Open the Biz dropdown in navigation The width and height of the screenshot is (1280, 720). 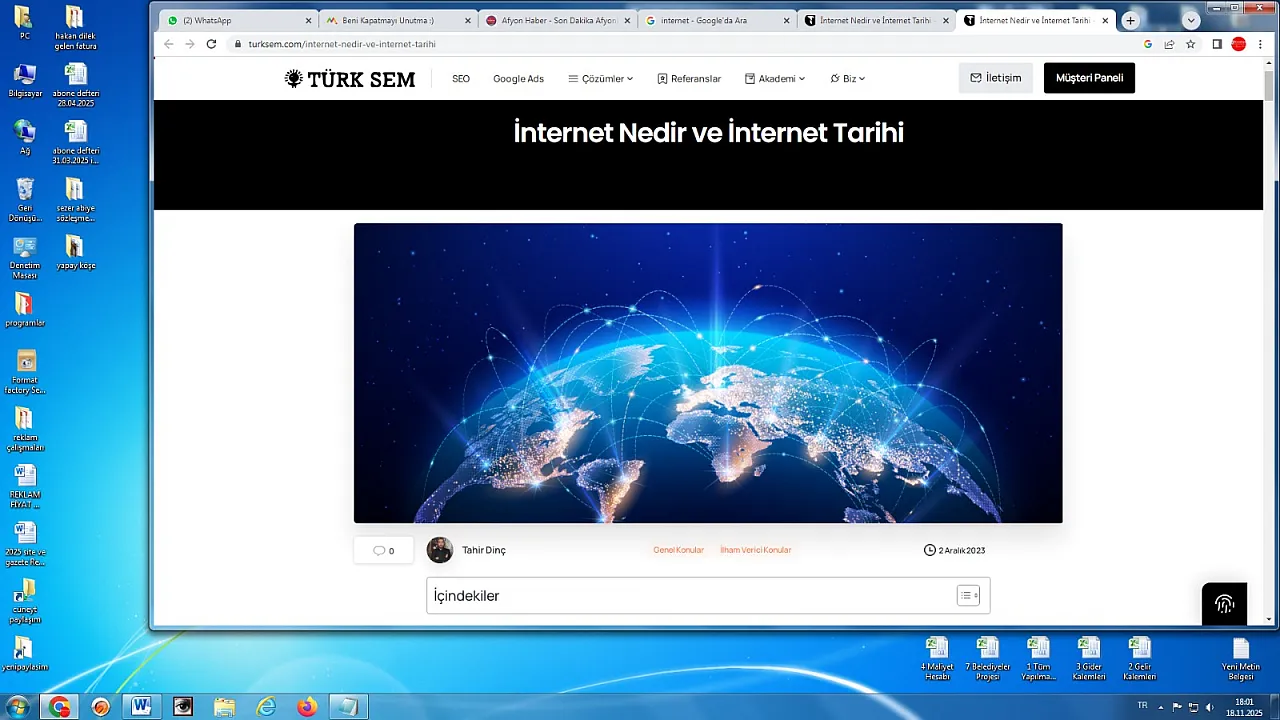848,79
